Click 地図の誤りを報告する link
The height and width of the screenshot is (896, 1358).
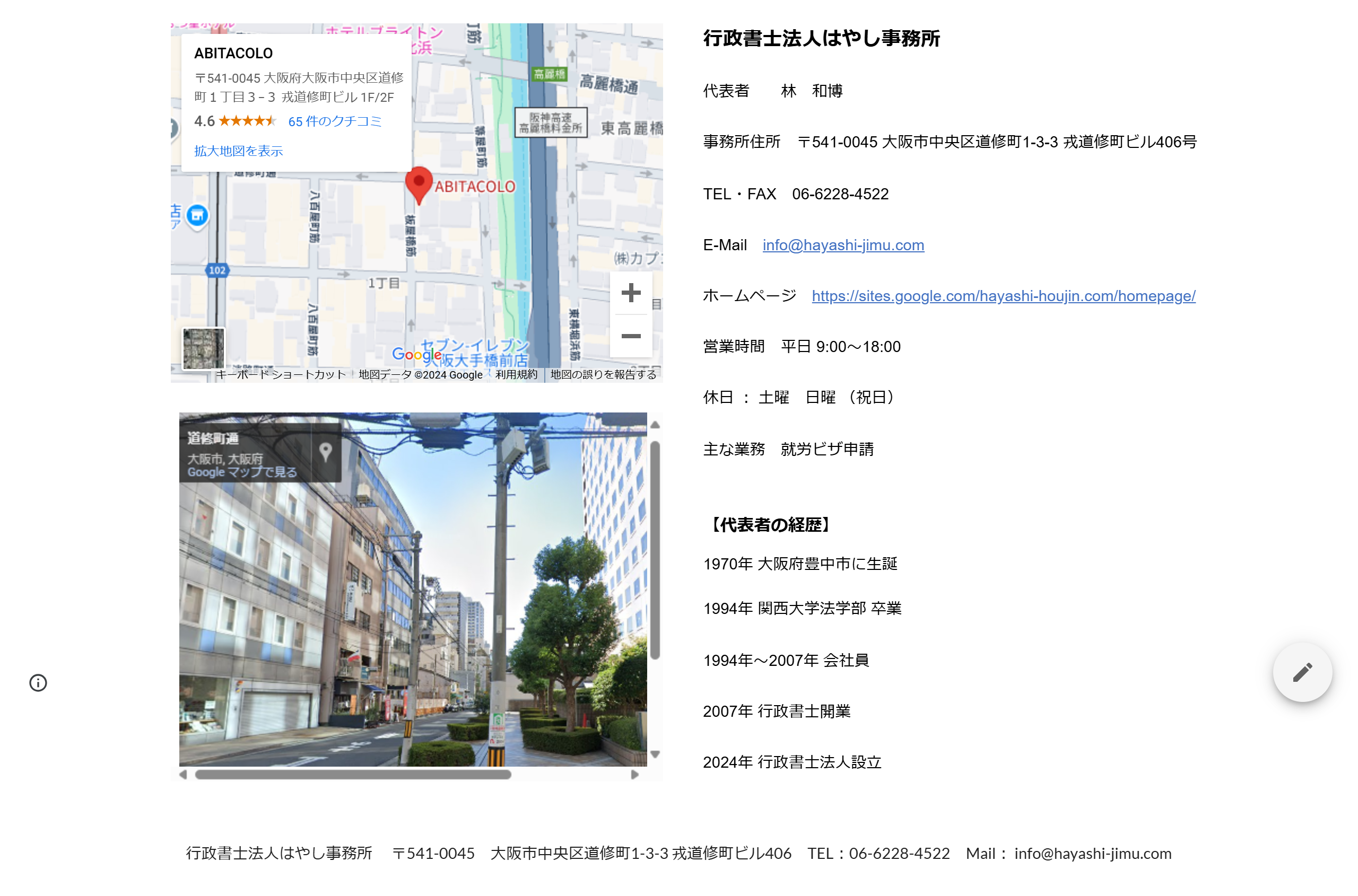coord(603,375)
